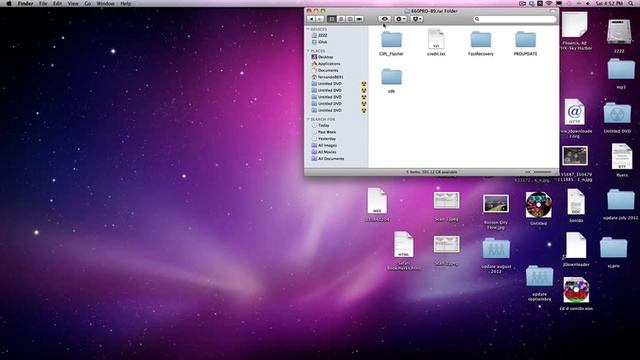
Task: Open the Window menu
Action: [105, 3]
